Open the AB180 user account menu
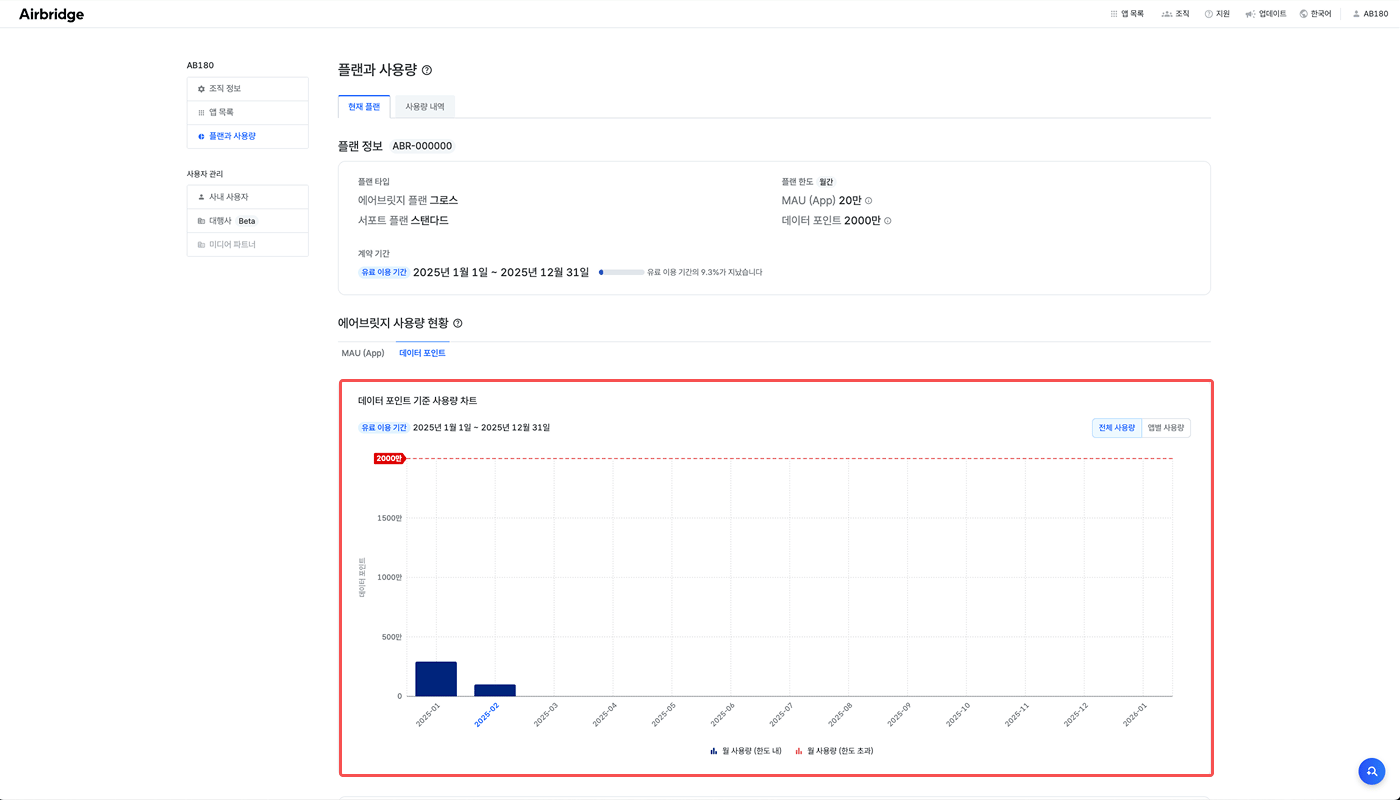Screen dimensions: 1400x800 click(1370, 14)
